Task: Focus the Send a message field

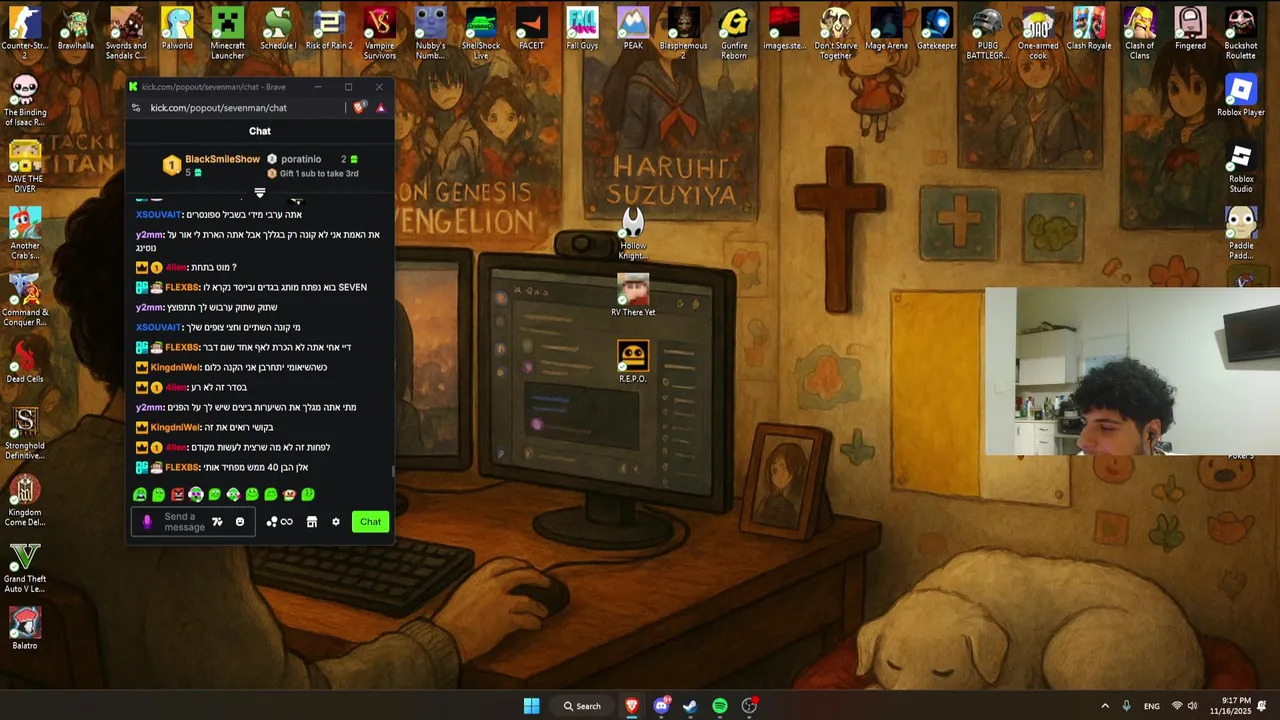Action: tap(184, 522)
